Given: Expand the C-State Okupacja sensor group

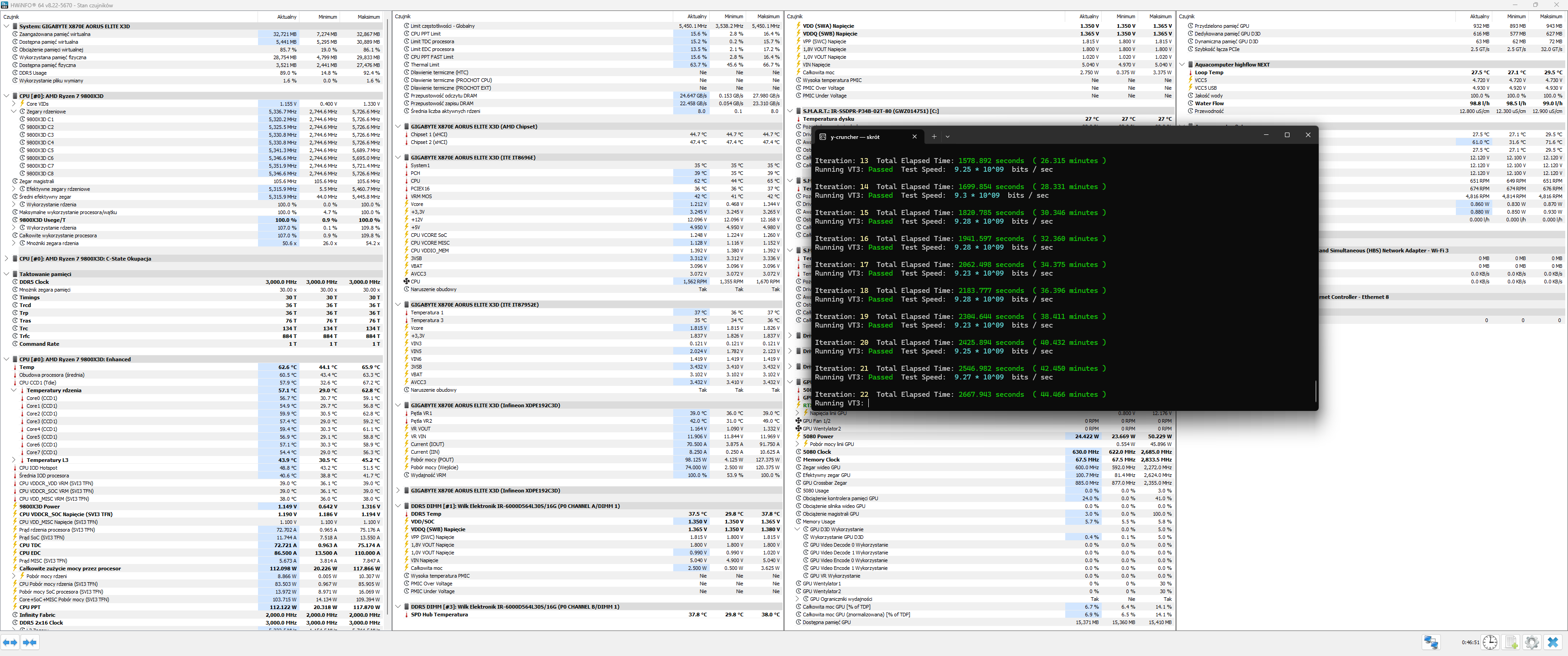Looking at the screenshot, I should click(7, 259).
